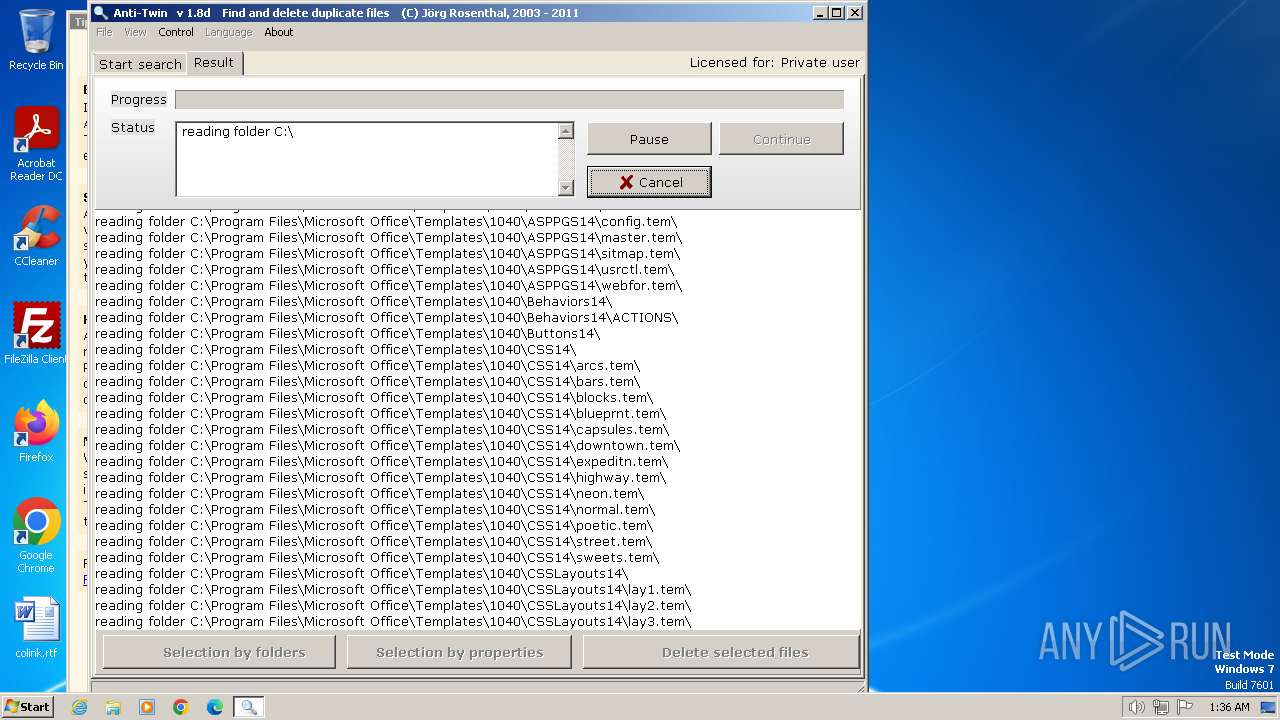
Task: Click the Anti-Twin title bar magnifier icon
Action: pyautogui.click(x=100, y=13)
